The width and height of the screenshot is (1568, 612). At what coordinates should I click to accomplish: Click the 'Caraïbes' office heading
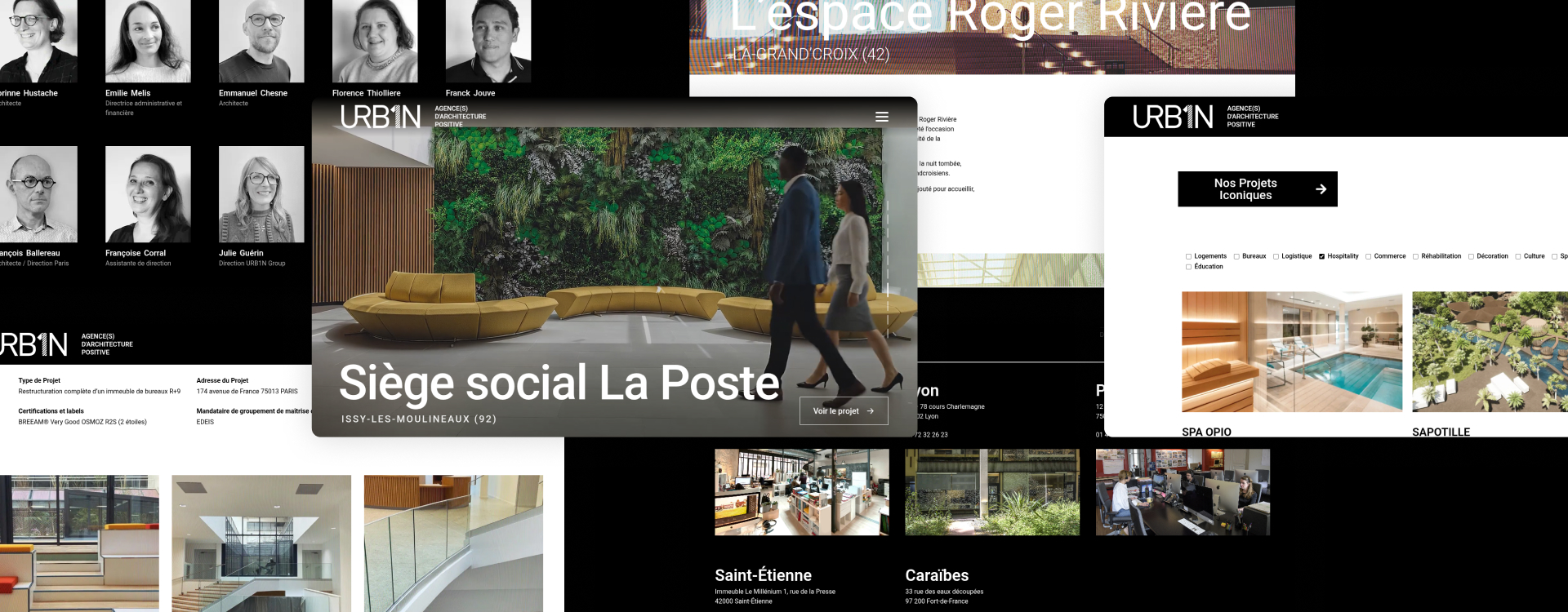pyautogui.click(x=937, y=575)
